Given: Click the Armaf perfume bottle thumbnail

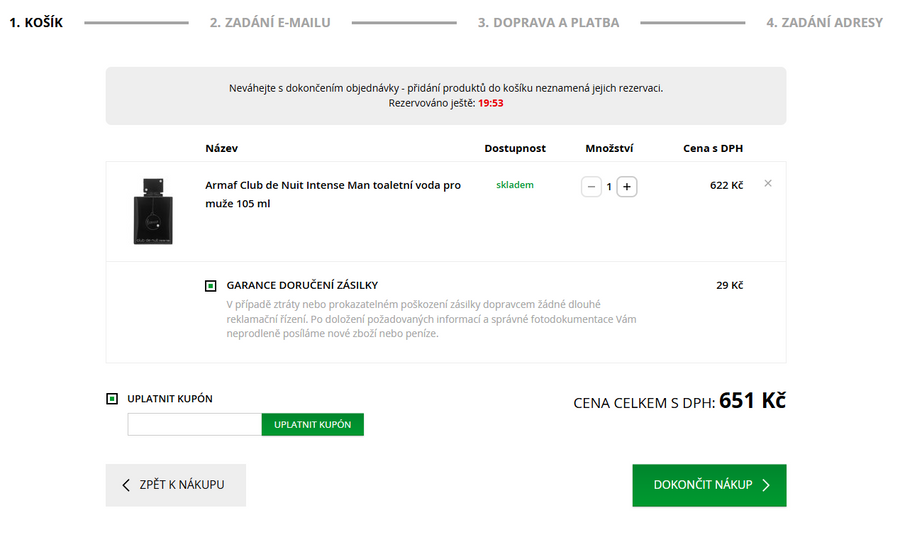Looking at the screenshot, I should (153, 210).
